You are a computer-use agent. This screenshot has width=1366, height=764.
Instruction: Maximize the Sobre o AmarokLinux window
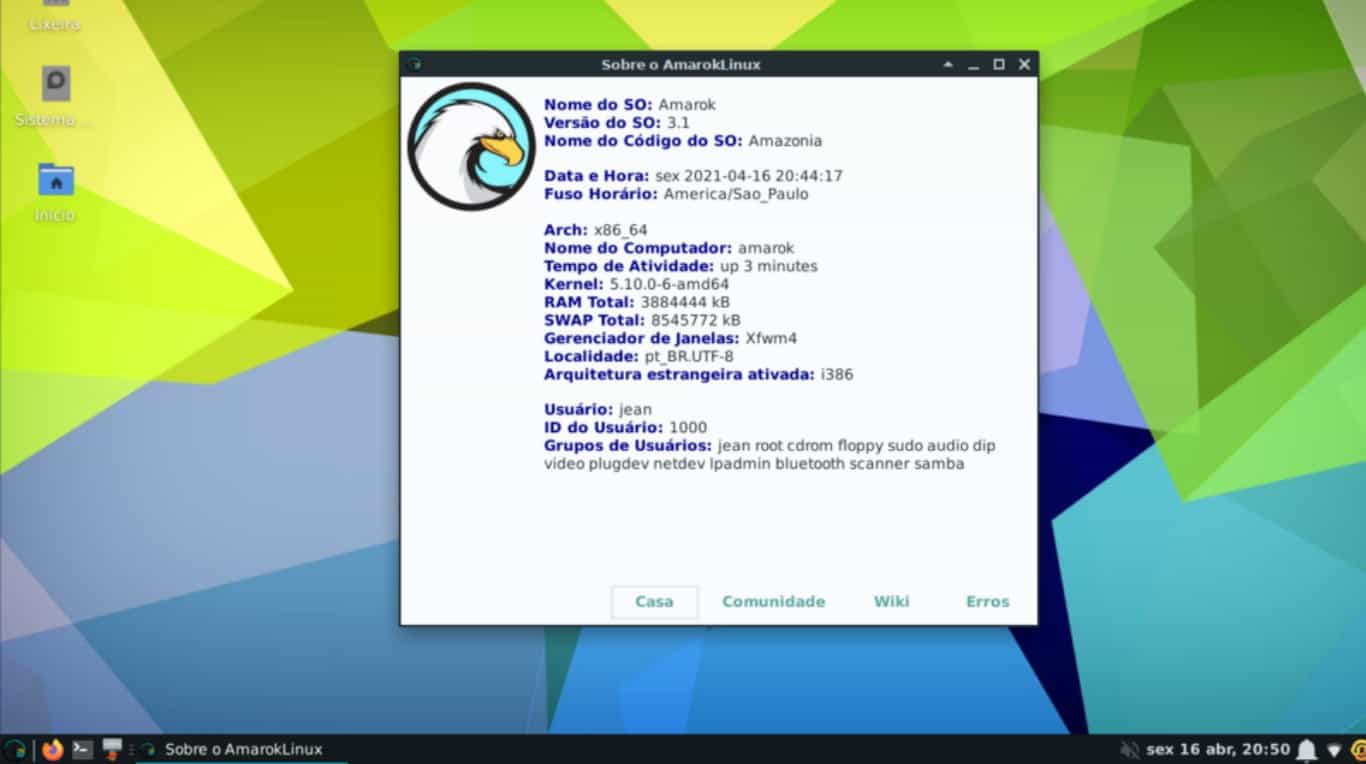998,64
